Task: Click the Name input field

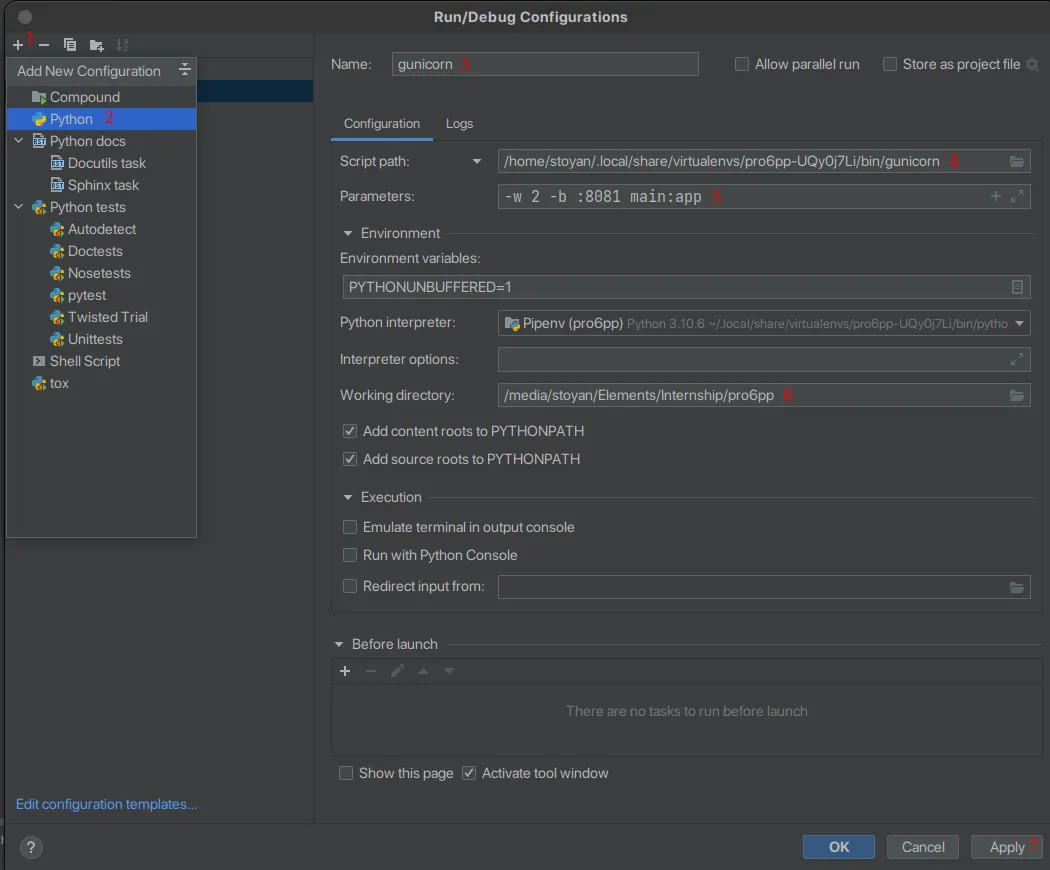Action: click(544, 64)
